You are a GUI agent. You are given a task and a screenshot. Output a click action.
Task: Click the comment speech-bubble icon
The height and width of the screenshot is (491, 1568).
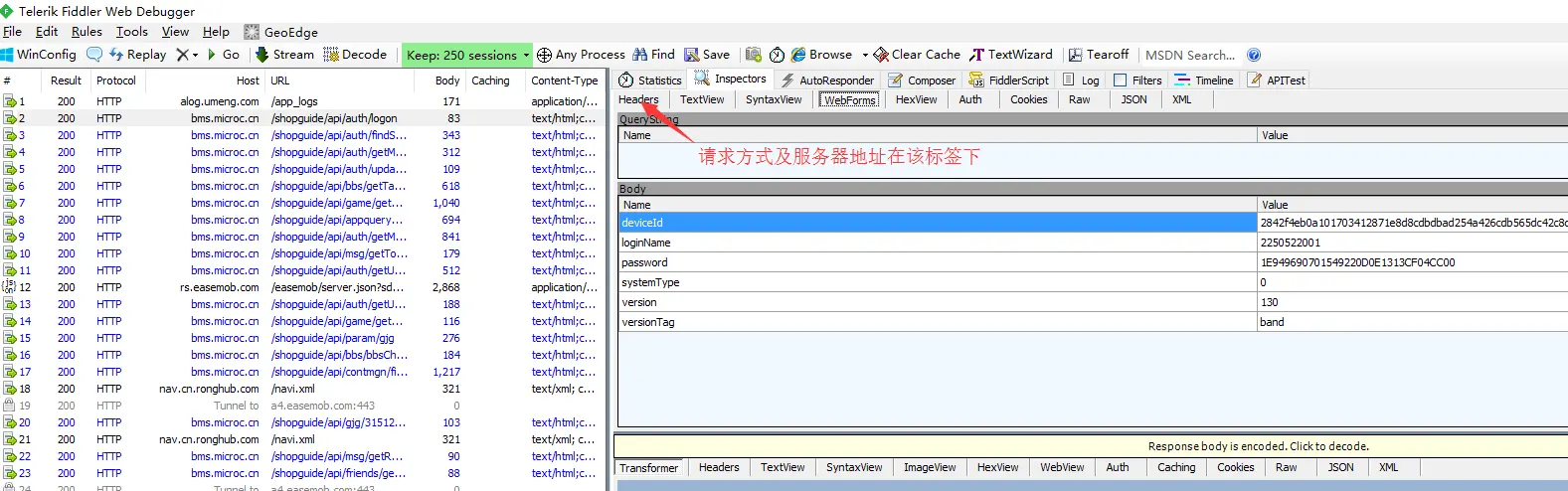click(94, 55)
